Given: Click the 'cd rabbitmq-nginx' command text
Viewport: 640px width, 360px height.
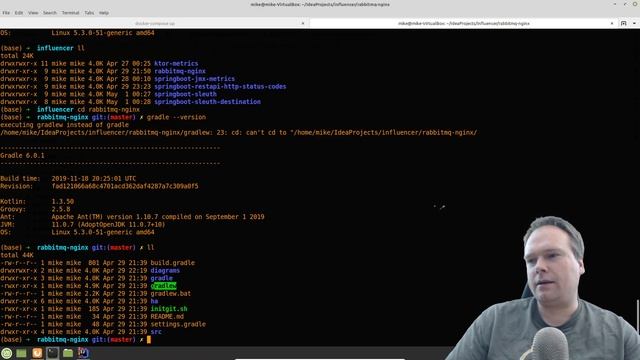Looking at the screenshot, I should click(108, 109).
